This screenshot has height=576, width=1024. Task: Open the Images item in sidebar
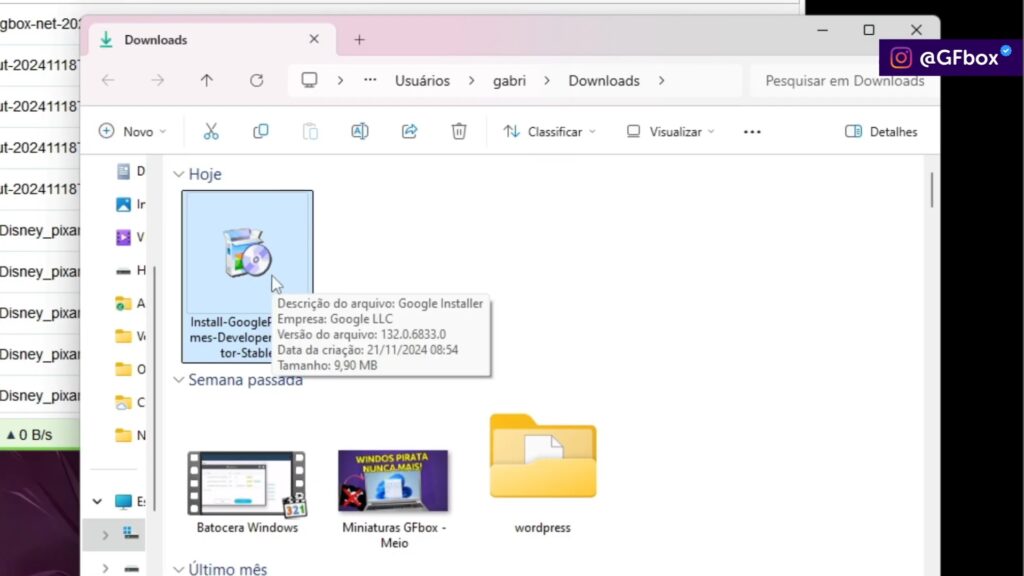131,204
